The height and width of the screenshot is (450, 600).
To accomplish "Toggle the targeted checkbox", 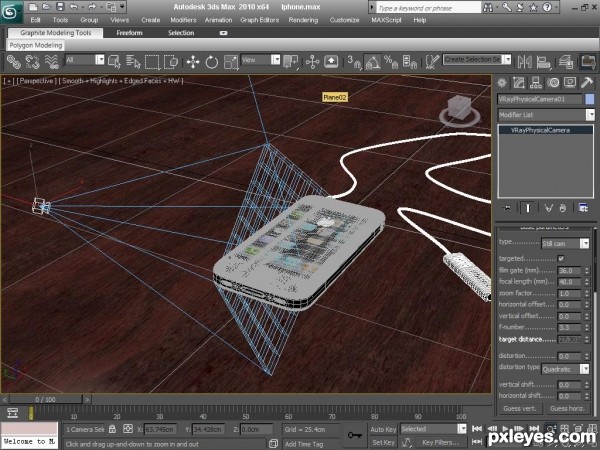I will coord(561,258).
